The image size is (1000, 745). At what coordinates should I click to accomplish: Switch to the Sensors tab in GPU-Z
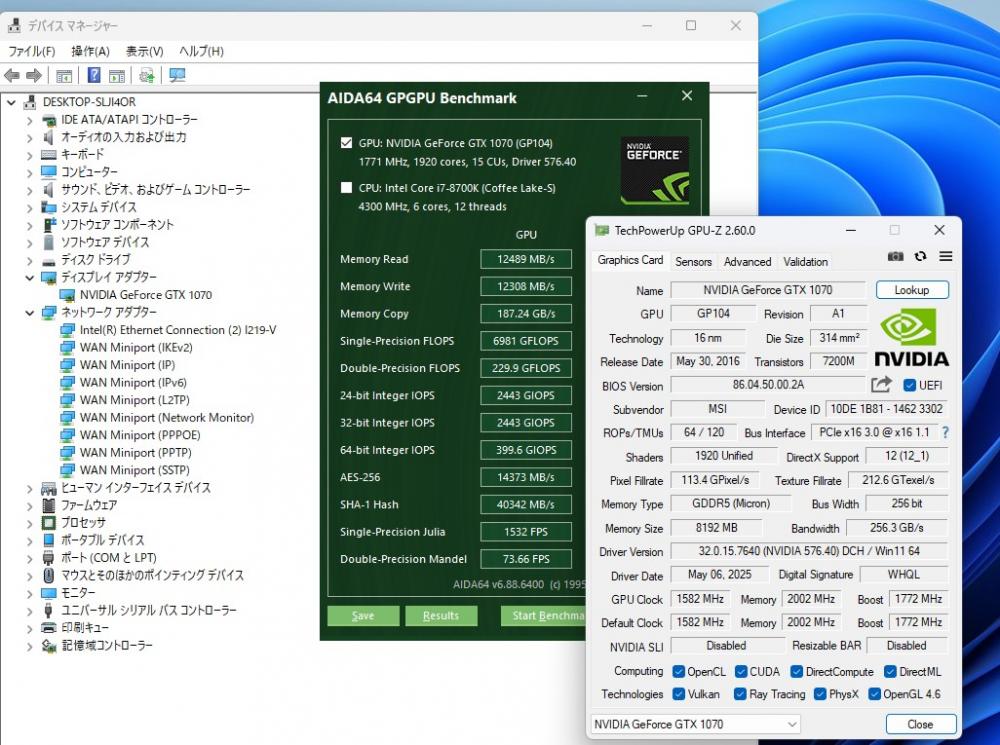[x=693, y=262]
